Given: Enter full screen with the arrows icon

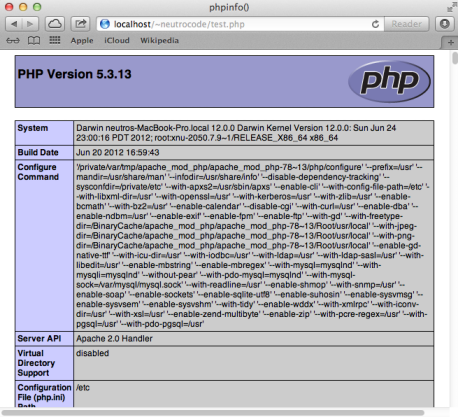Looking at the screenshot, I should tap(452, 7).
